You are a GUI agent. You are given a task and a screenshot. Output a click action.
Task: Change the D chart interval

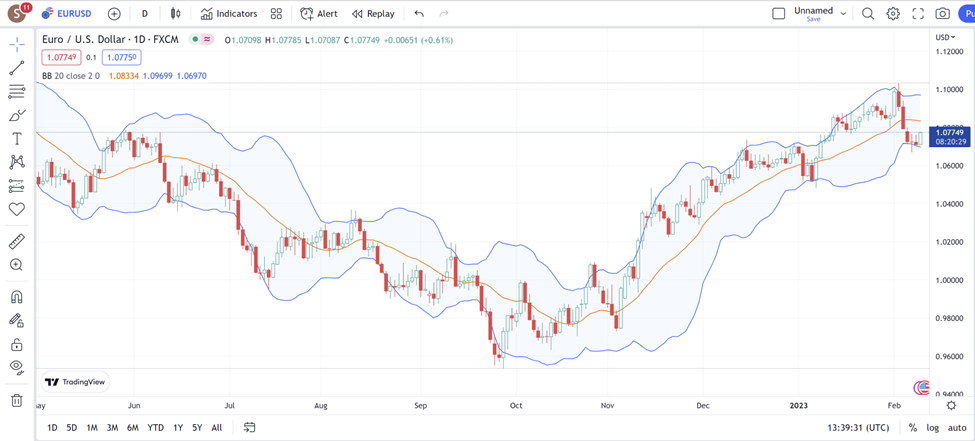click(x=145, y=13)
